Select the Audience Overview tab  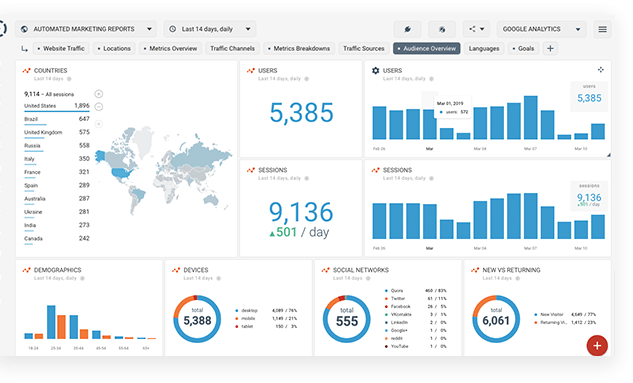point(427,48)
